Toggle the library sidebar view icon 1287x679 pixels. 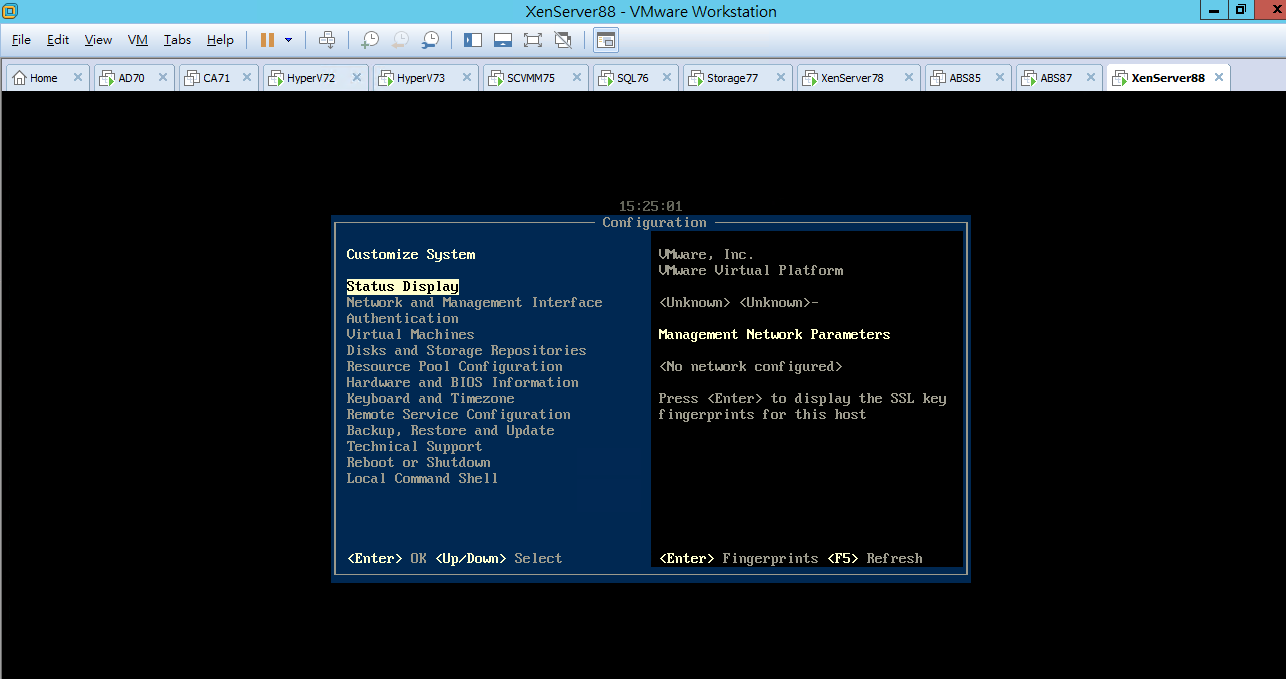click(473, 40)
